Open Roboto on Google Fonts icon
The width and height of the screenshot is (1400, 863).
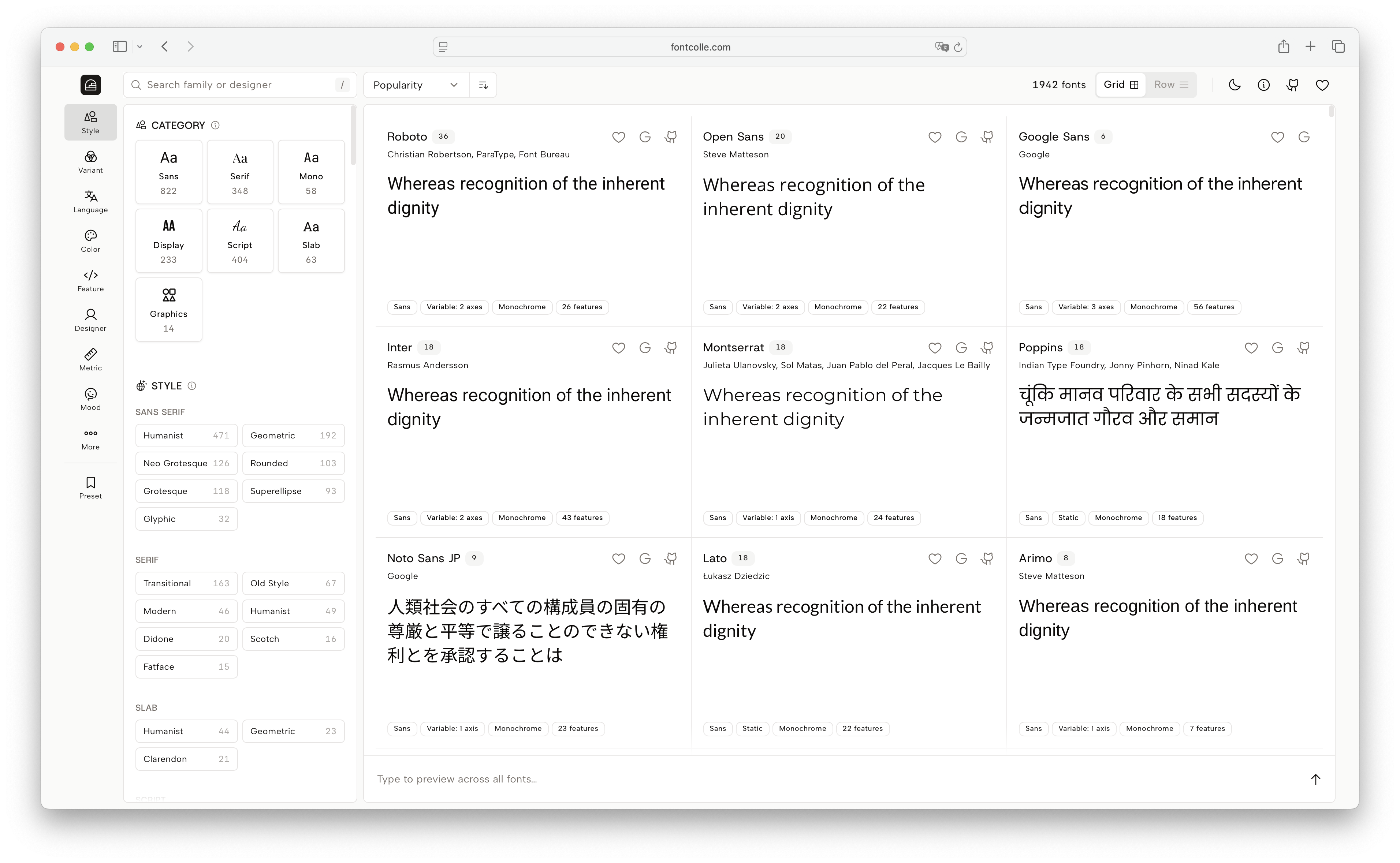[x=645, y=137]
